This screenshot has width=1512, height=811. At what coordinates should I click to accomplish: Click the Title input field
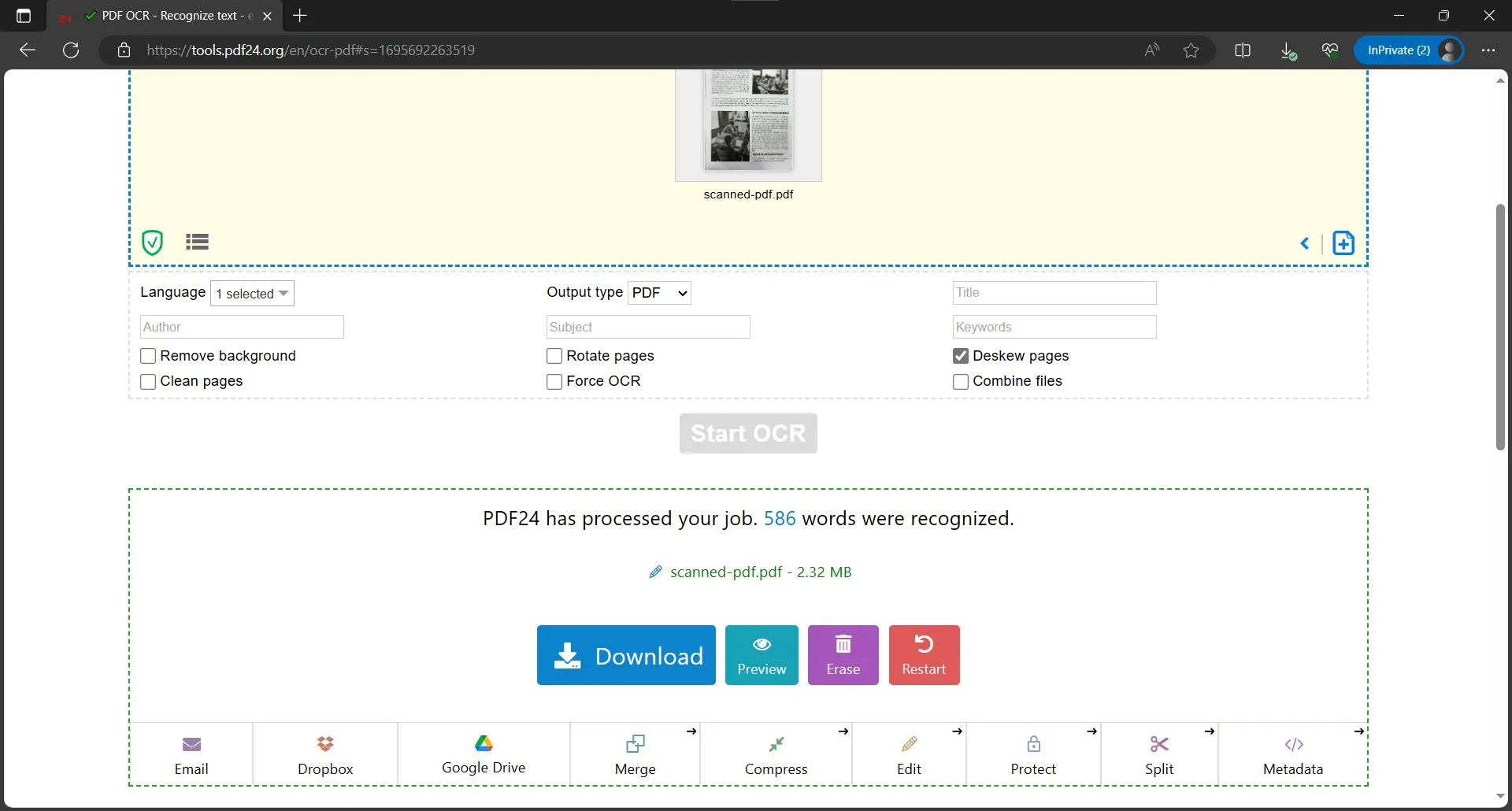[1054, 293]
